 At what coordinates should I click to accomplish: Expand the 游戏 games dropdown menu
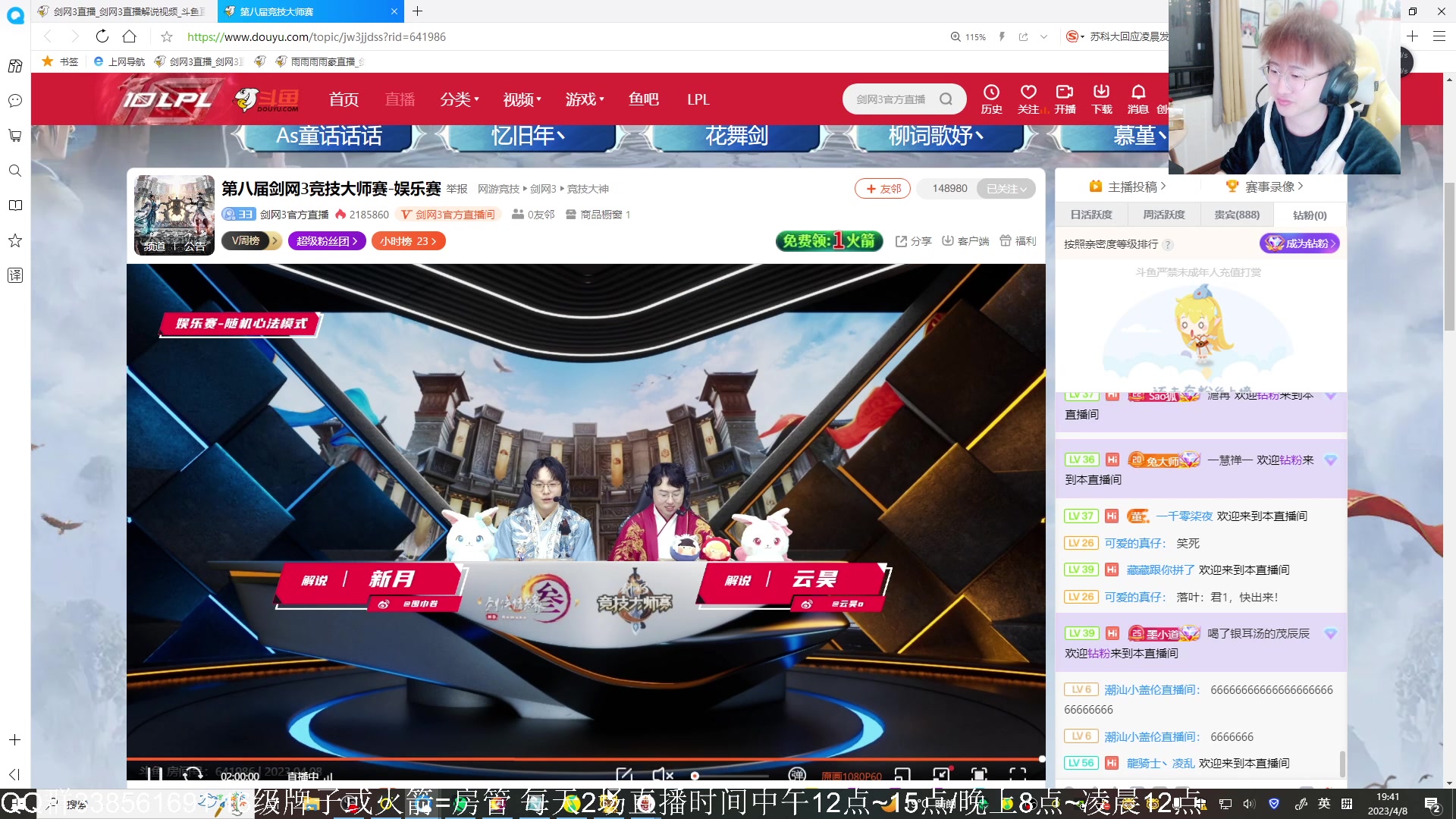pyautogui.click(x=584, y=99)
